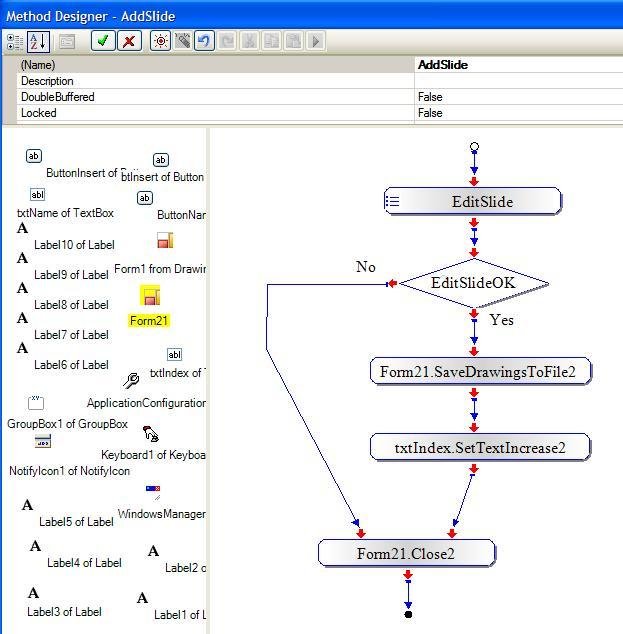Click the greyed redo toolbar icon

[x=227, y=41]
